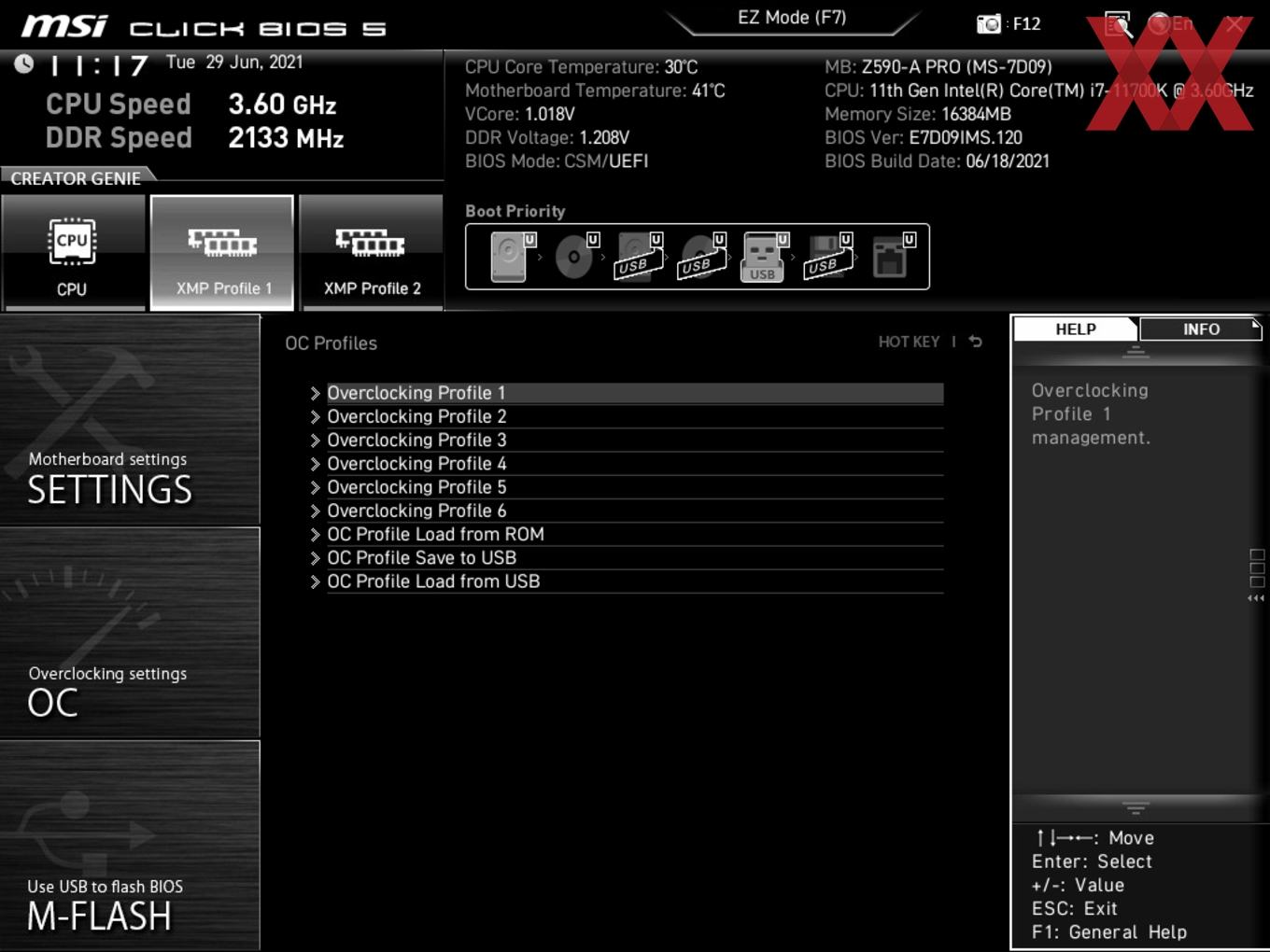Open the En language selector
This screenshot has width=1270, height=952.
pos(1171,23)
